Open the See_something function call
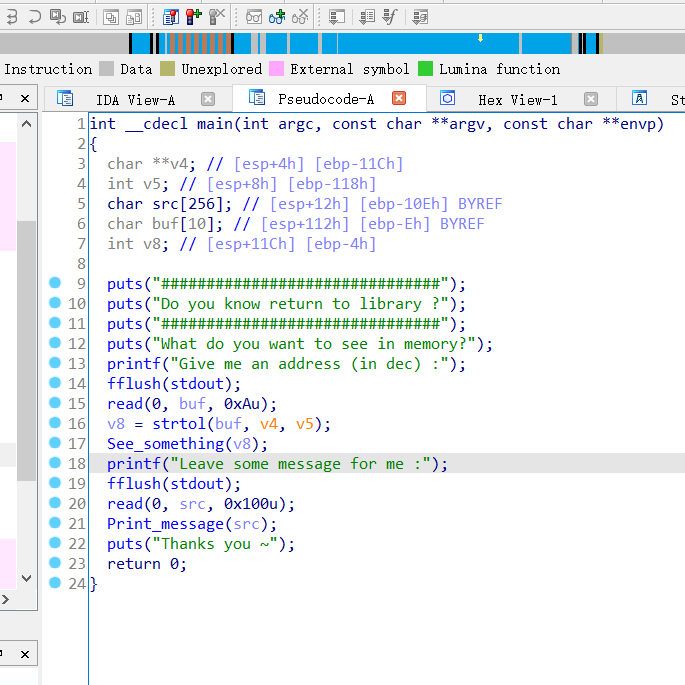The image size is (685, 685). click(x=165, y=444)
